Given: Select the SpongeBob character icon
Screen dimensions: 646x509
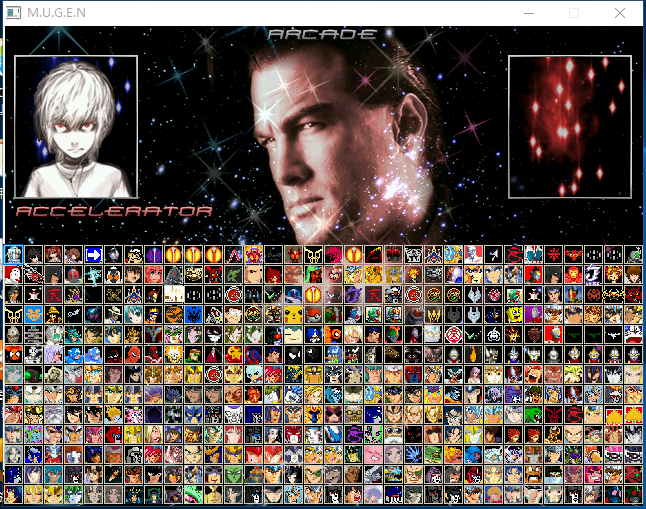Looking at the screenshot, I should [x=513, y=315].
